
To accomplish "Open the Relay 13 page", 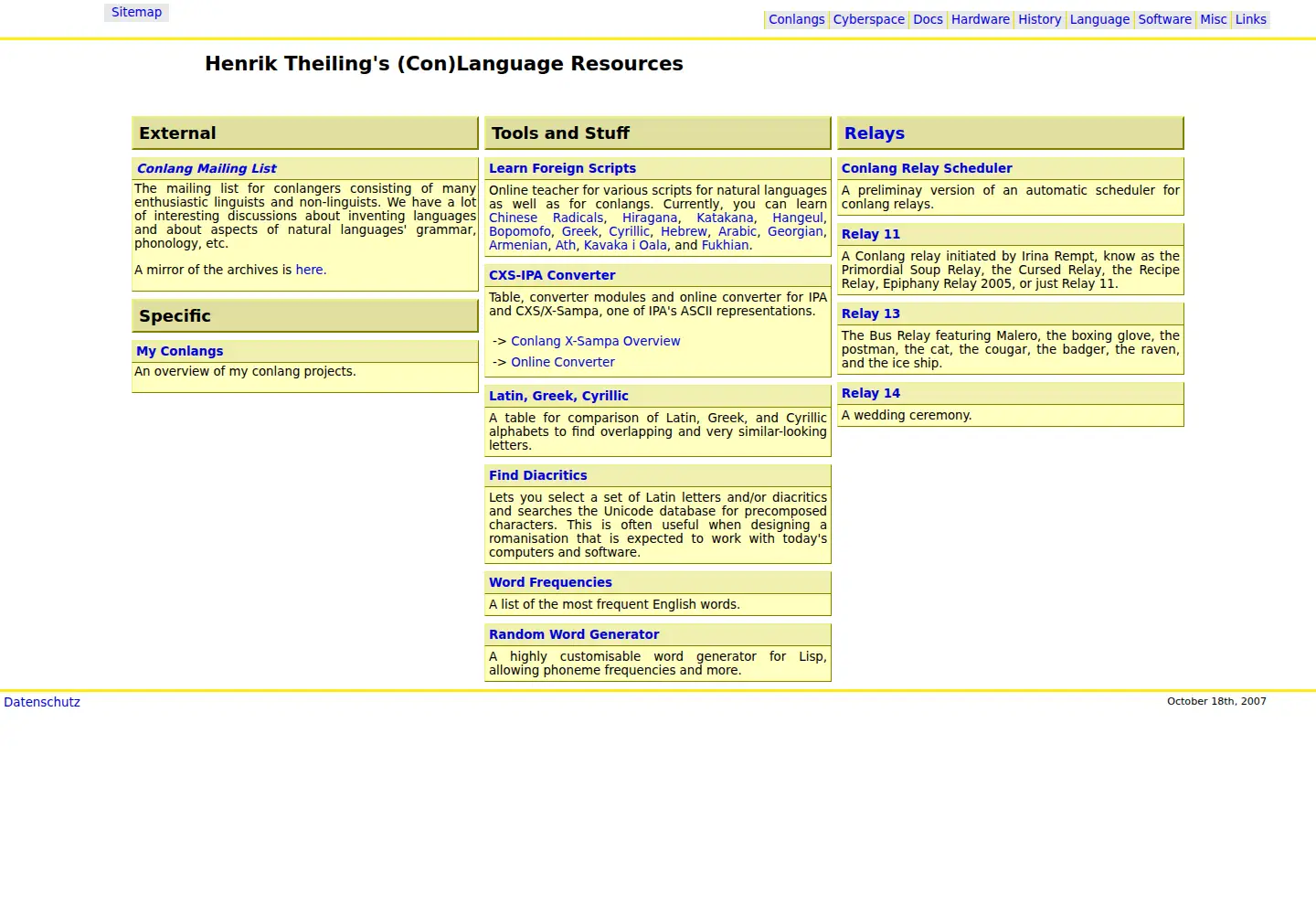I will click(871, 314).
